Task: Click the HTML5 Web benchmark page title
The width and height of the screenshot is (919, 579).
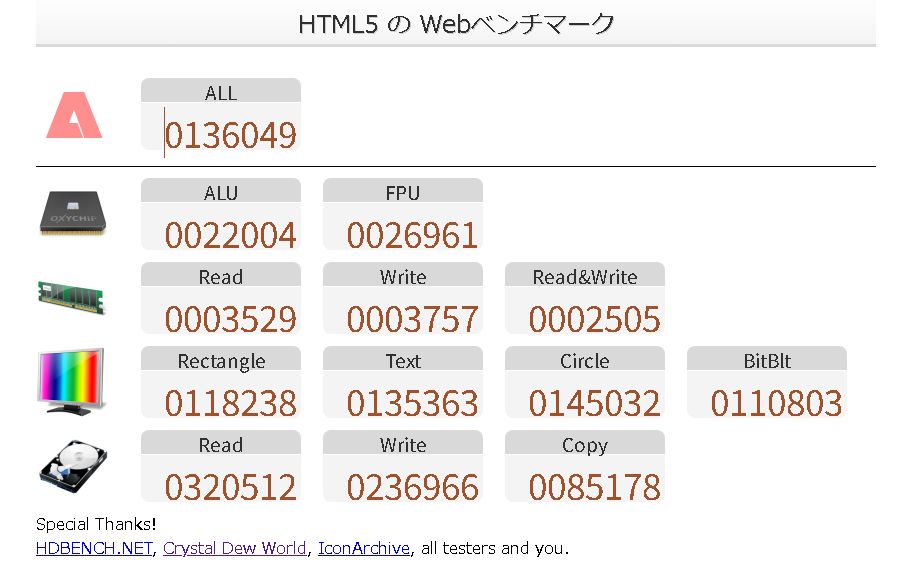Action: pyautogui.click(x=456, y=24)
